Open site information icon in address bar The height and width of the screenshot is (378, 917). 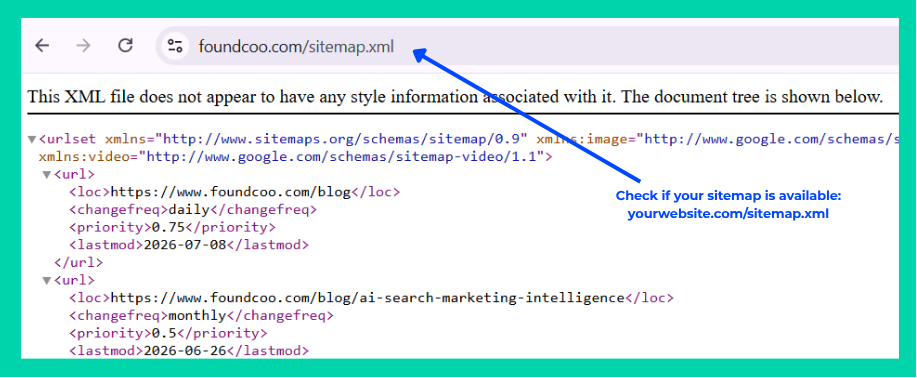pos(175,46)
